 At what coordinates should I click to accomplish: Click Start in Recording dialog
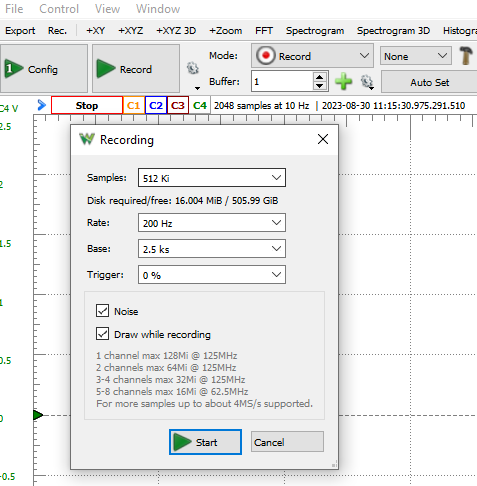[205, 442]
